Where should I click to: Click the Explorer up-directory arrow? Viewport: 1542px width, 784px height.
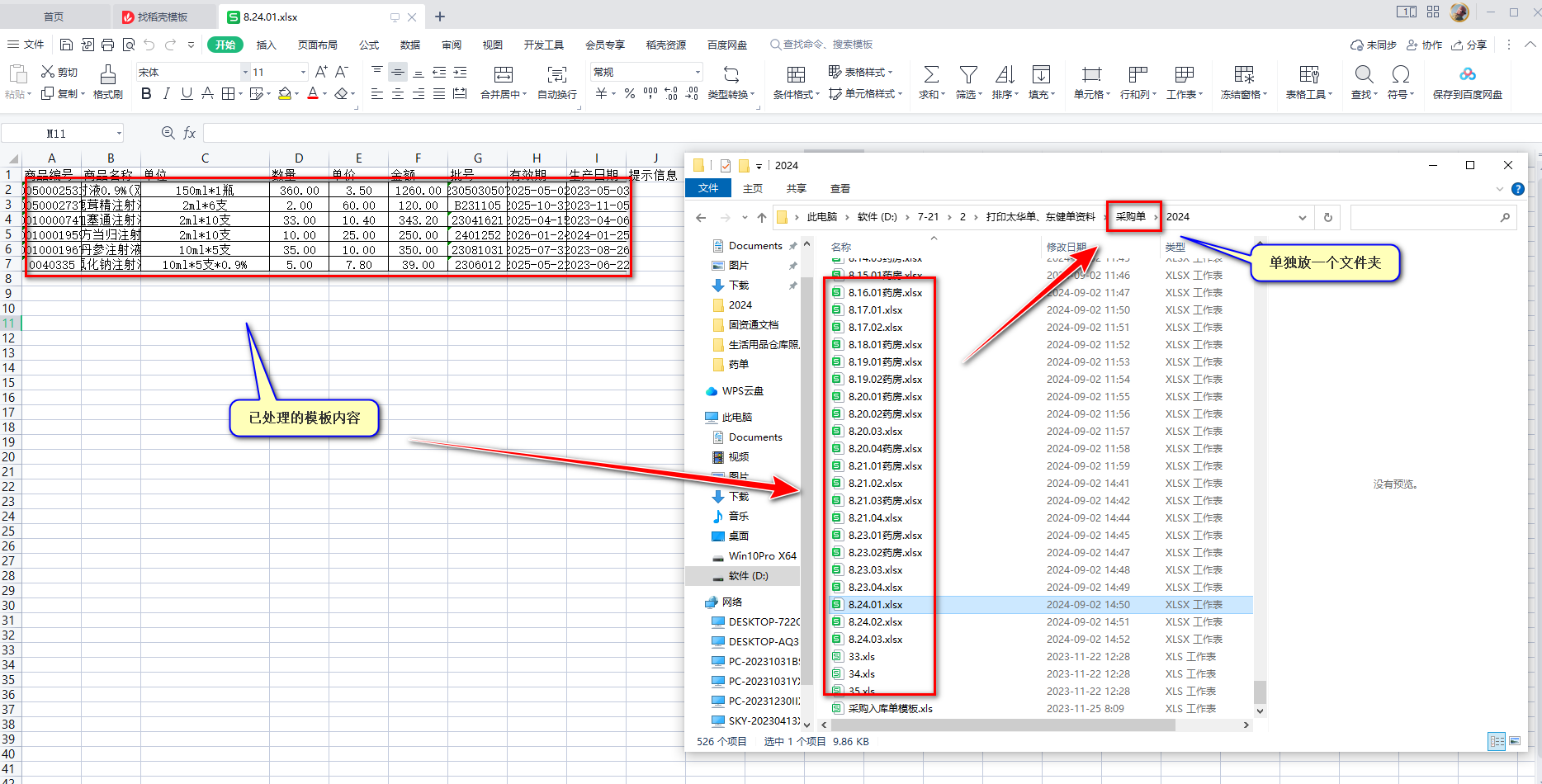(x=761, y=217)
